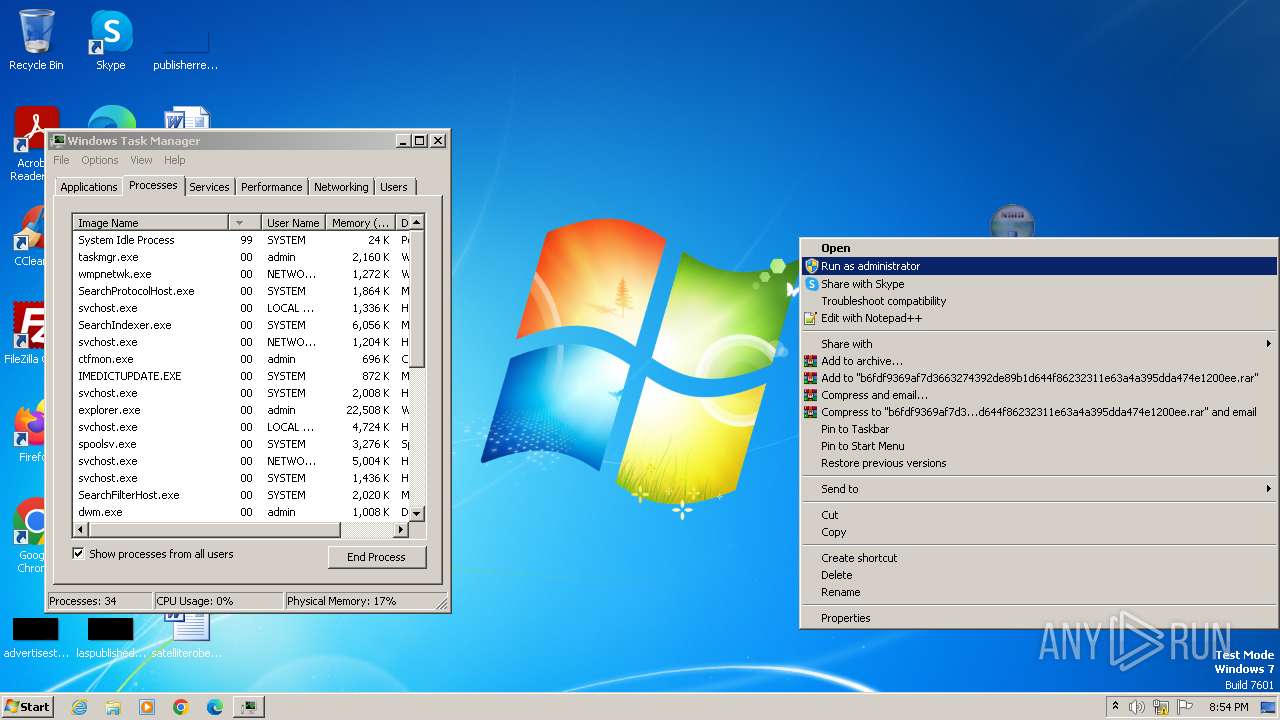Select IMEDICTUPDATE.EXE process row
The height and width of the screenshot is (720, 1280).
point(241,376)
